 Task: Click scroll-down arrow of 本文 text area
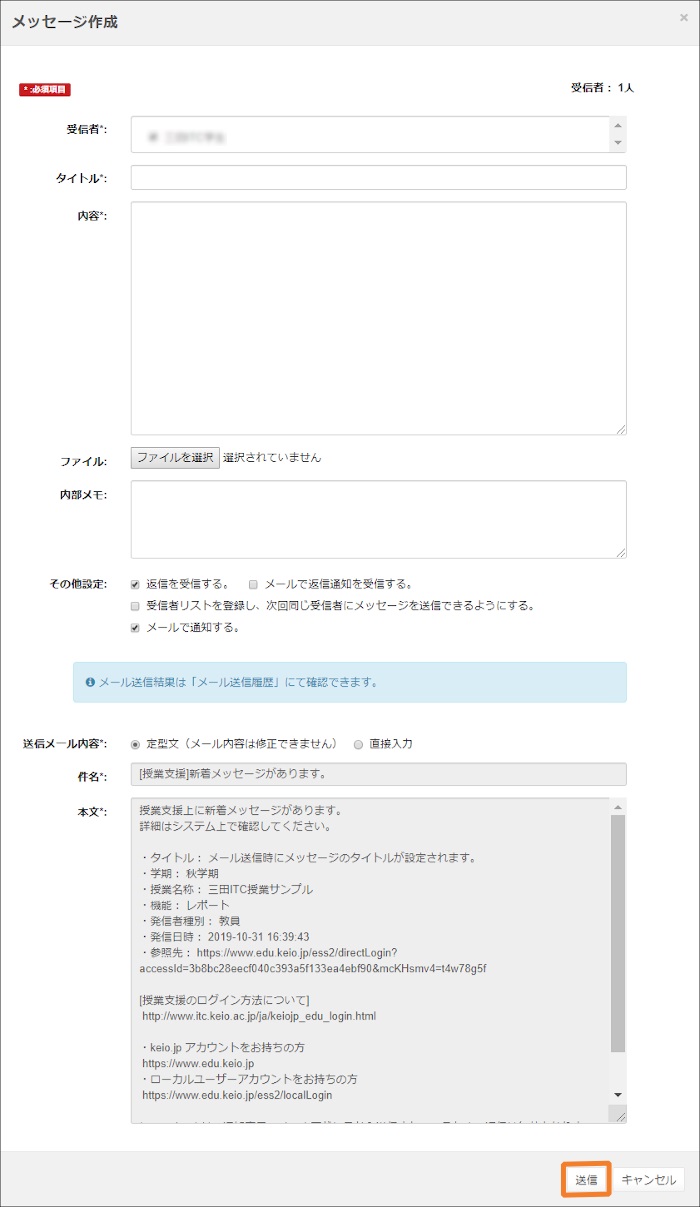[618, 1095]
